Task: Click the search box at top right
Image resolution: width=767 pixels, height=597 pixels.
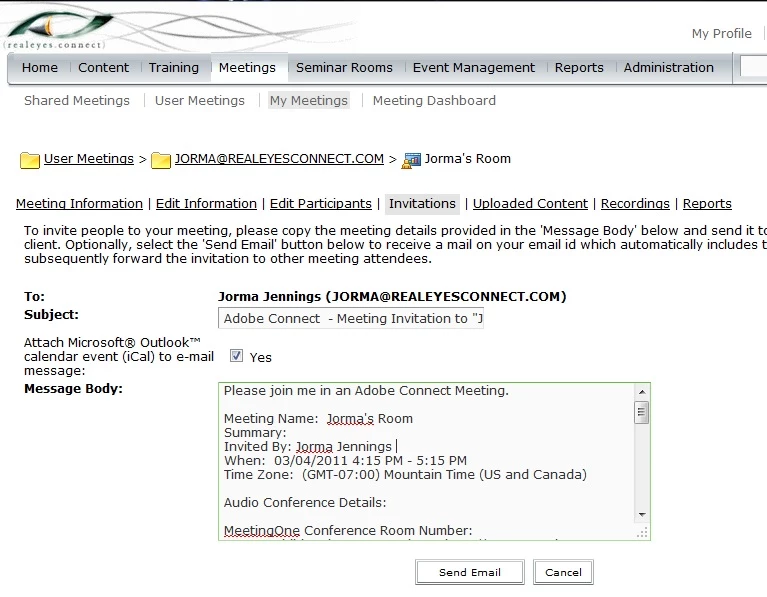Action: point(753,67)
